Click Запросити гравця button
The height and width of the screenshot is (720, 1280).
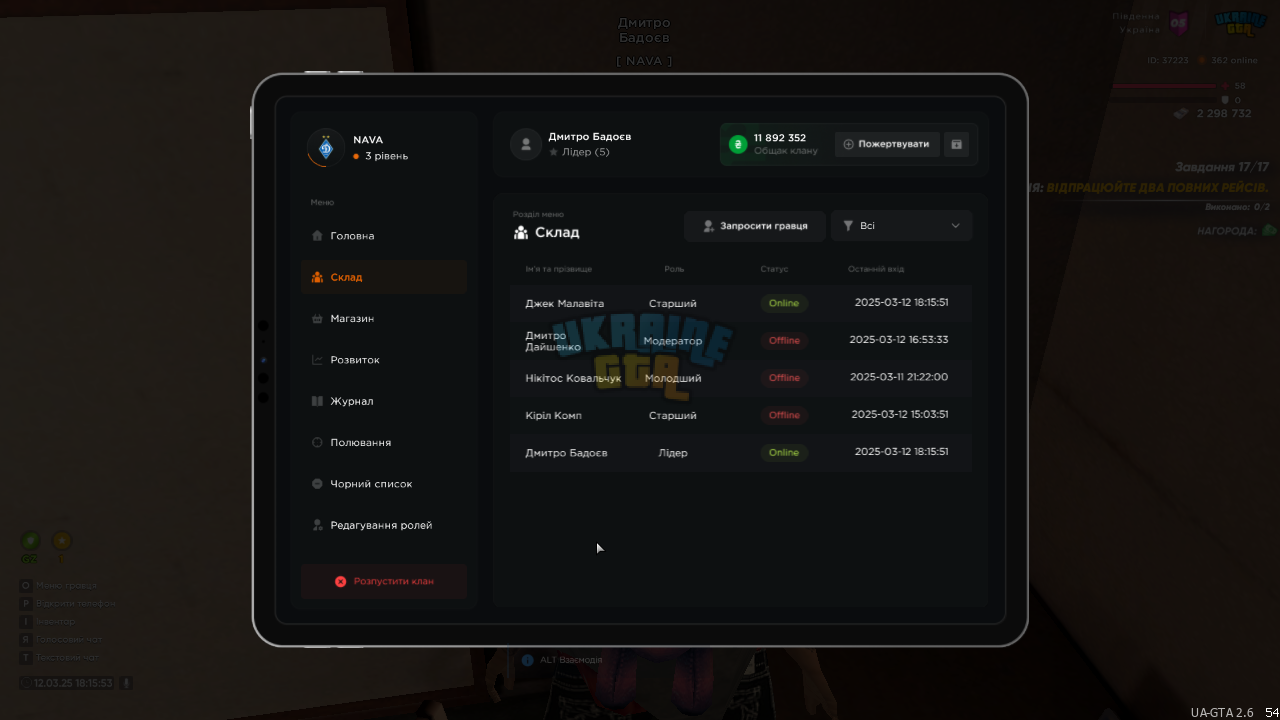click(754, 226)
